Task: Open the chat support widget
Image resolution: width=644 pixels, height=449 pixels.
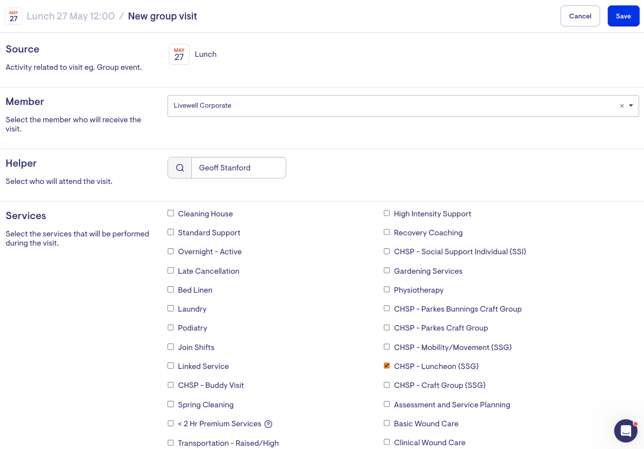Action: point(625,430)
